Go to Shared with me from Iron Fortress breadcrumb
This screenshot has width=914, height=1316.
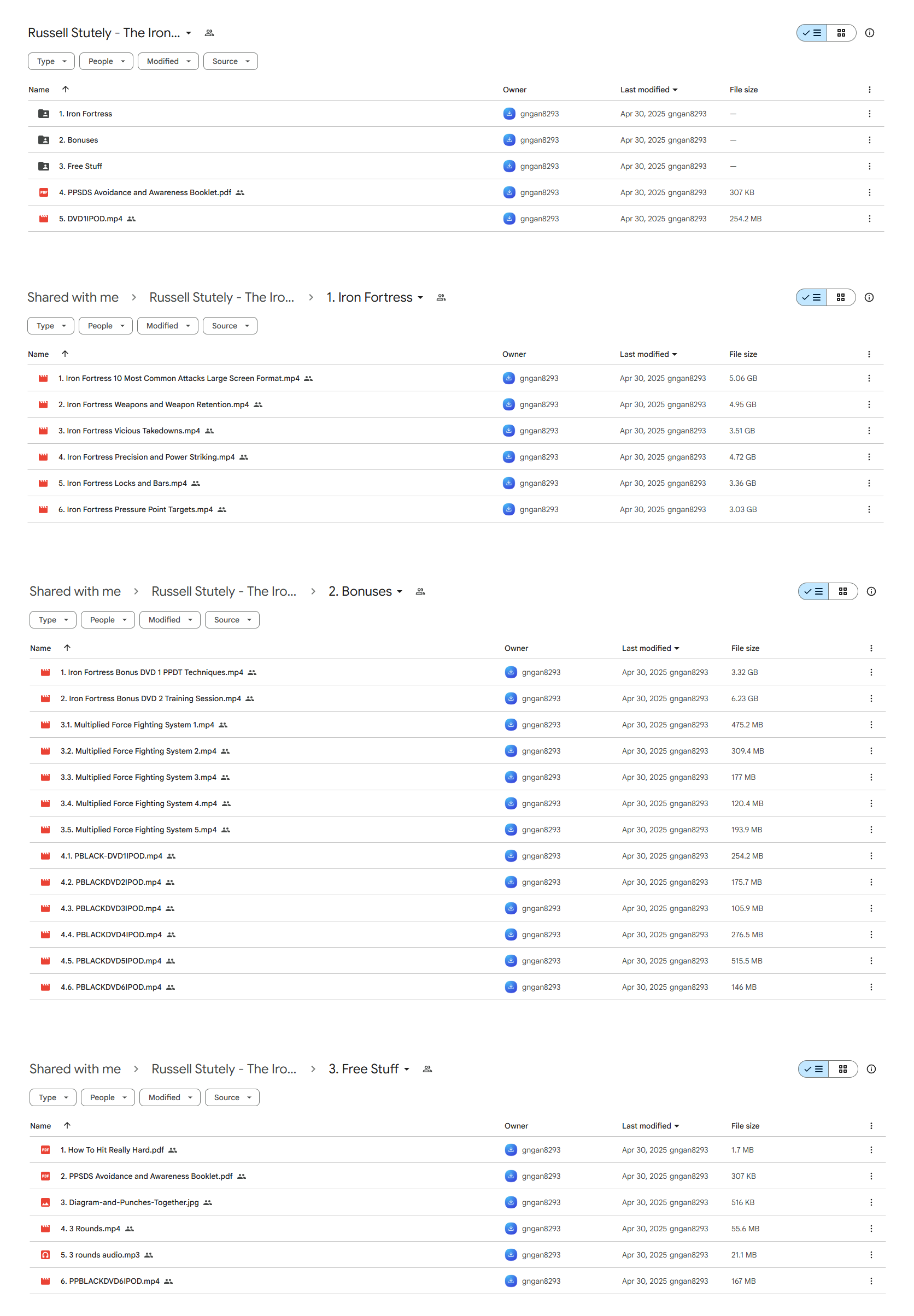click(73, 298)
